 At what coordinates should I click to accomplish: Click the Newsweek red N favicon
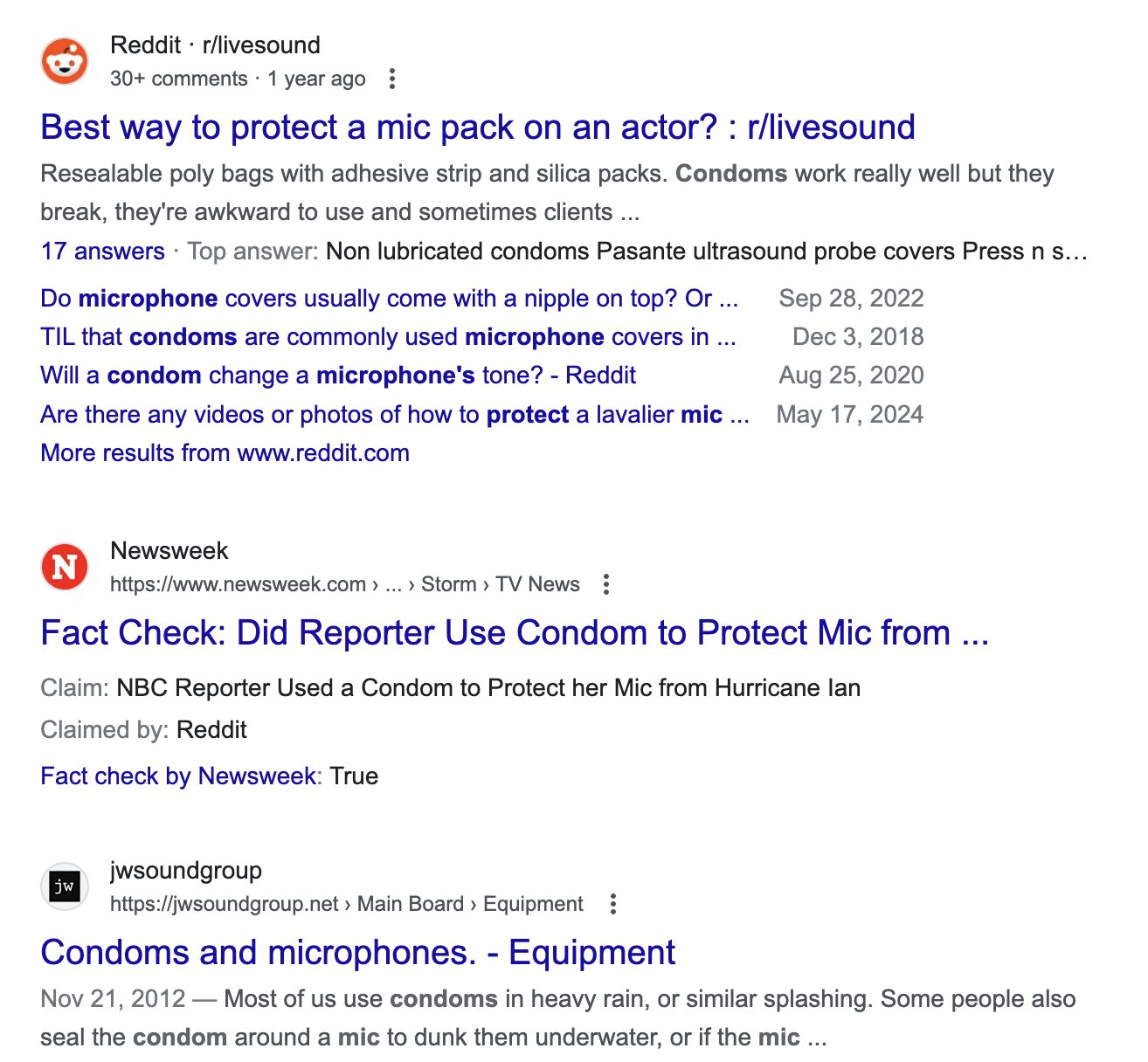[x=65, y=567]
